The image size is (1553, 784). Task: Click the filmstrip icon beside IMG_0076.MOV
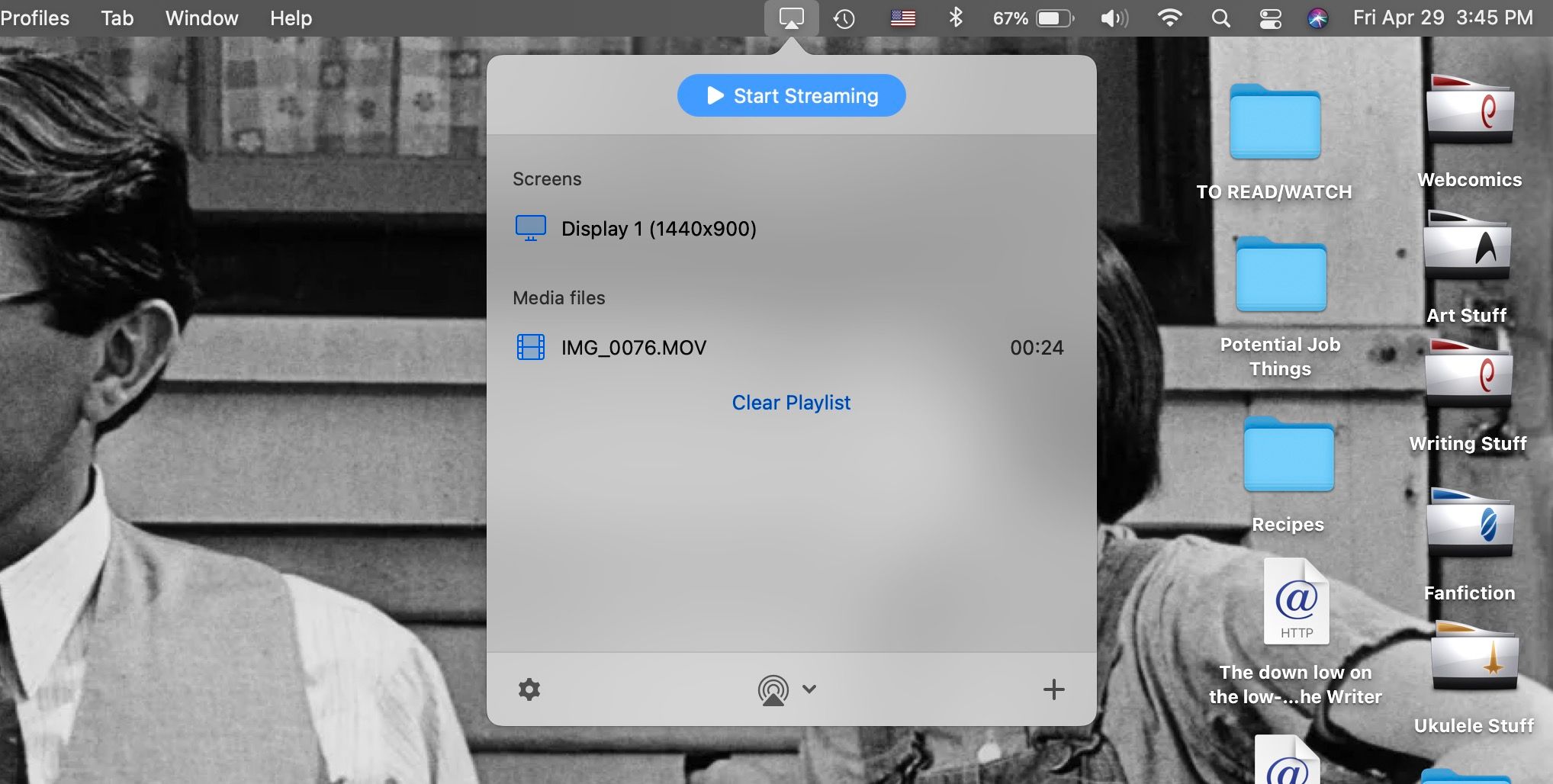pyautogui.click(x=529, y=347)
